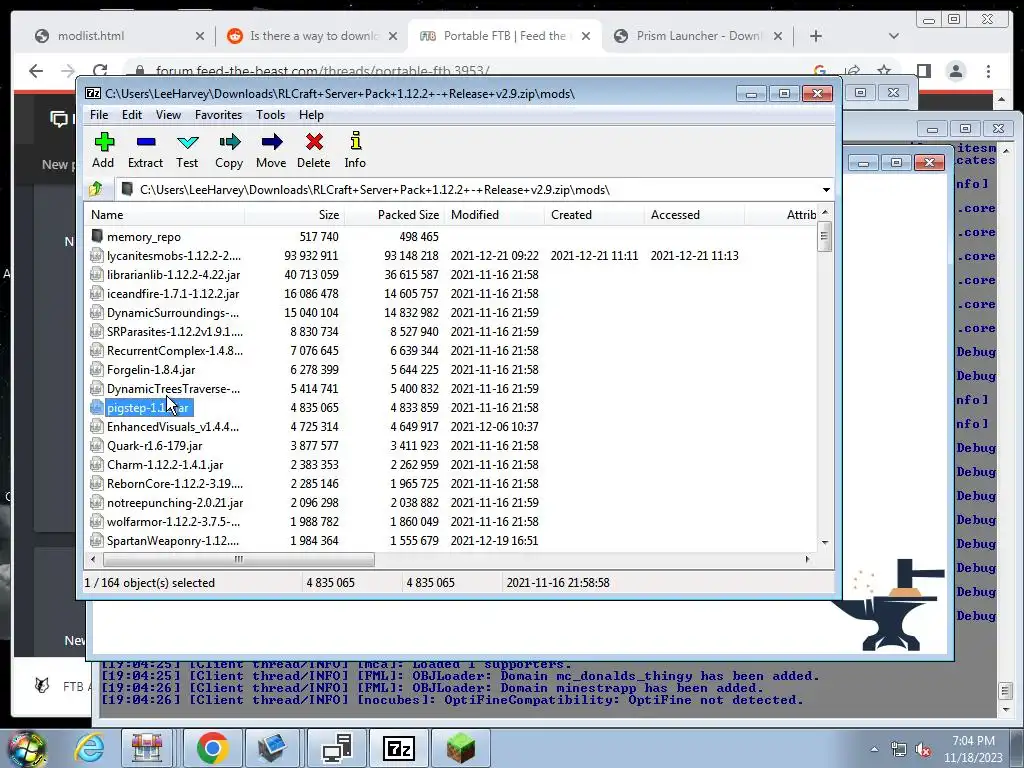Open the Windows Start orb
The width and height of the screenshot is (1024, 768).
[x=27, y=748]
